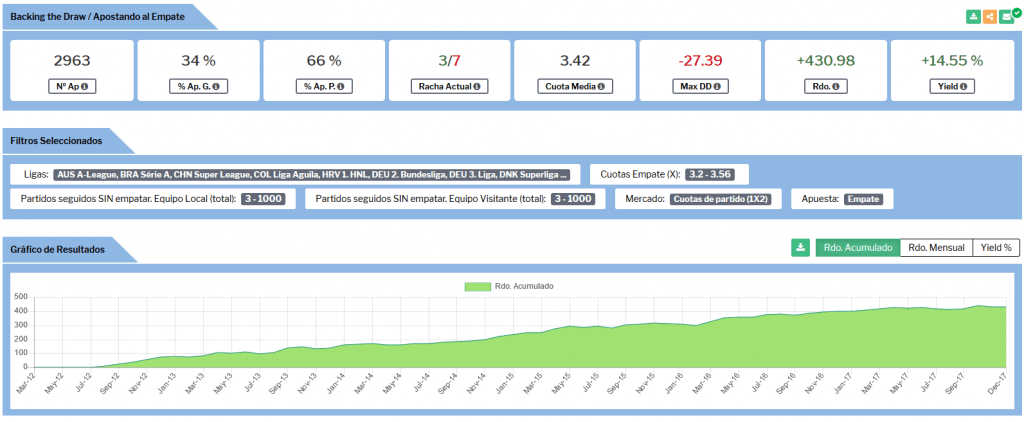Click the green download icon at top right
Screen dimensions: 1024x422
click(x=973, y=16)
